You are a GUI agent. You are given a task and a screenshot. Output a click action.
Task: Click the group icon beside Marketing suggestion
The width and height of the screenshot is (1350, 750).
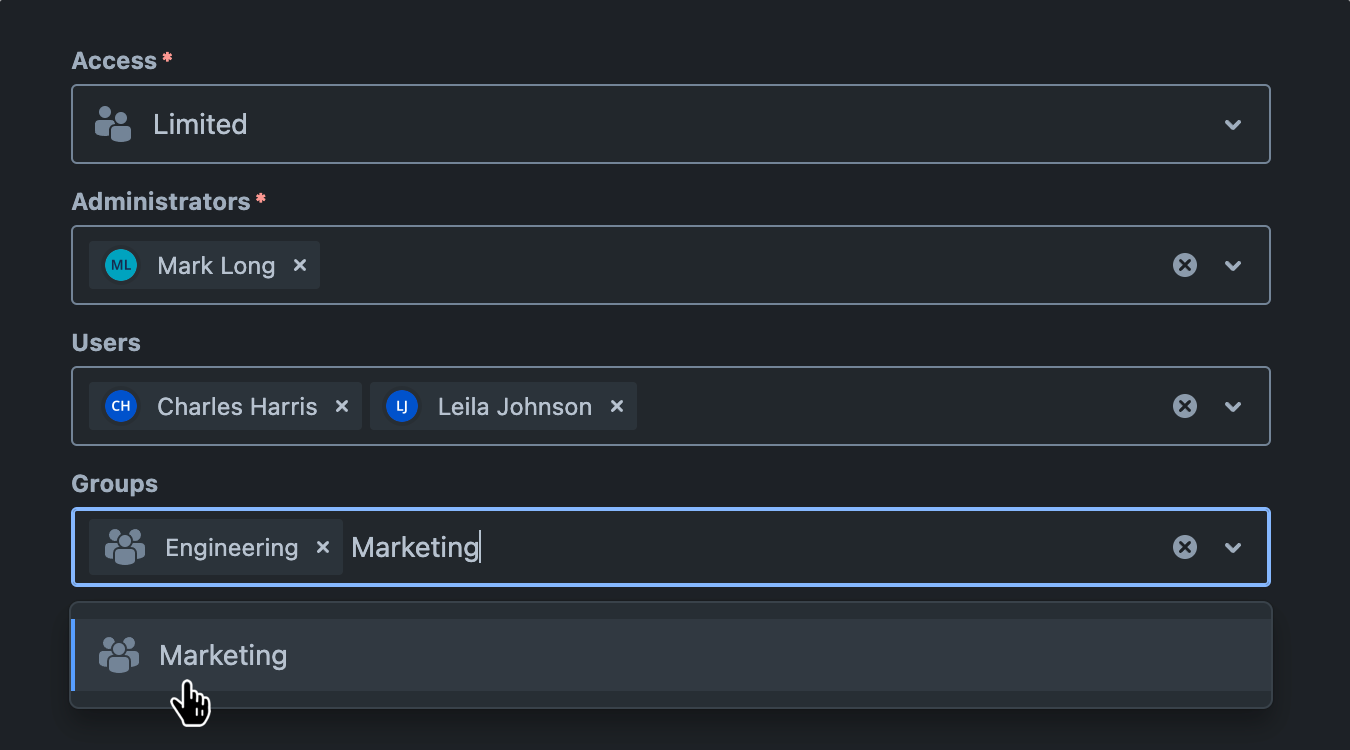[x=119, y=654]
